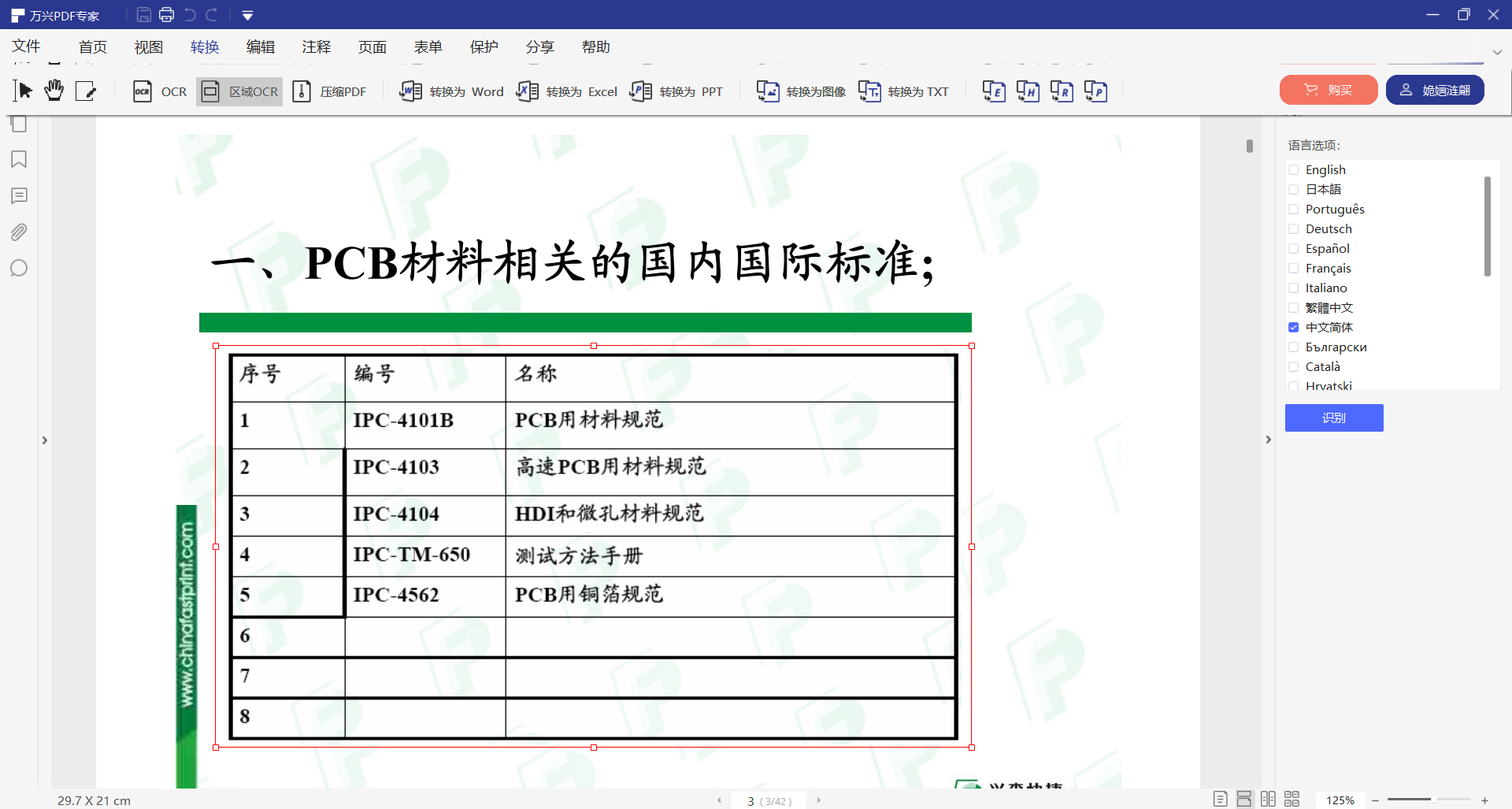The width and height of the screenshot is (1512, 809).
Task: Go to the previous page arrow
Action: (x=719, y=800)
